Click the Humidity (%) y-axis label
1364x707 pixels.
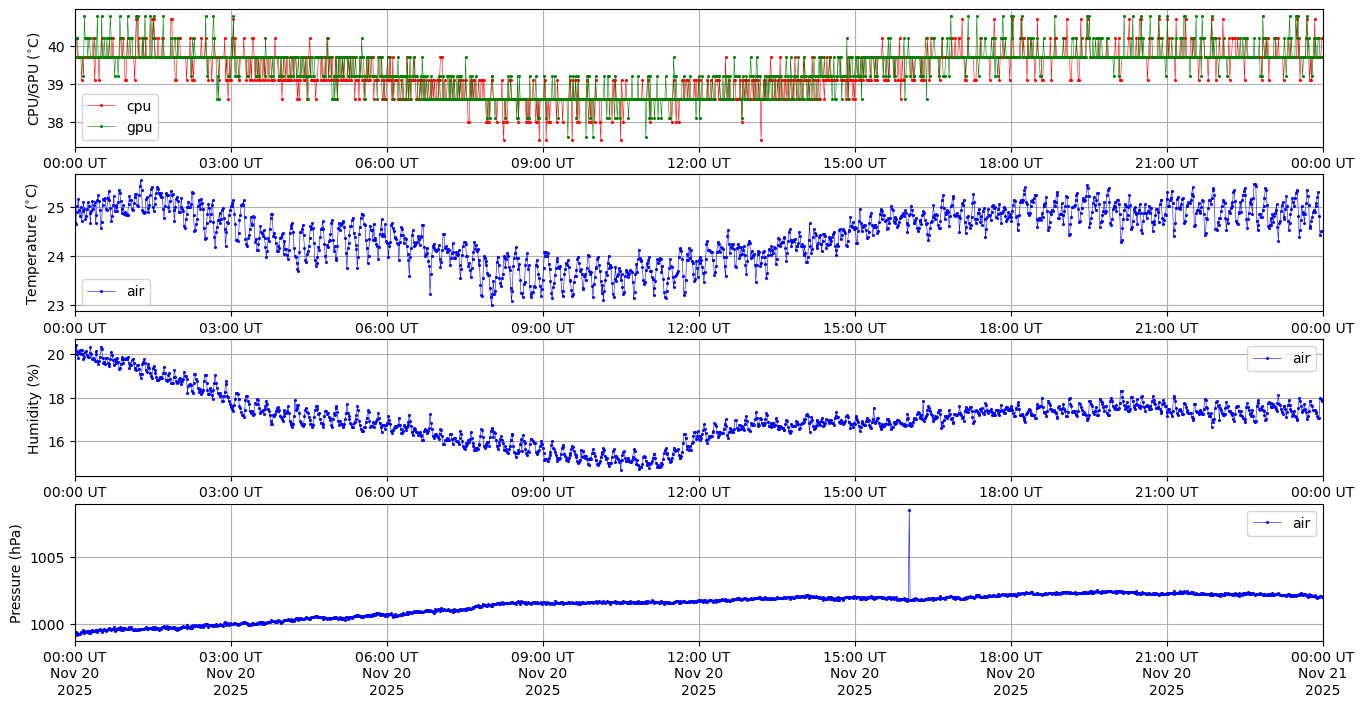tap(33, 408)
